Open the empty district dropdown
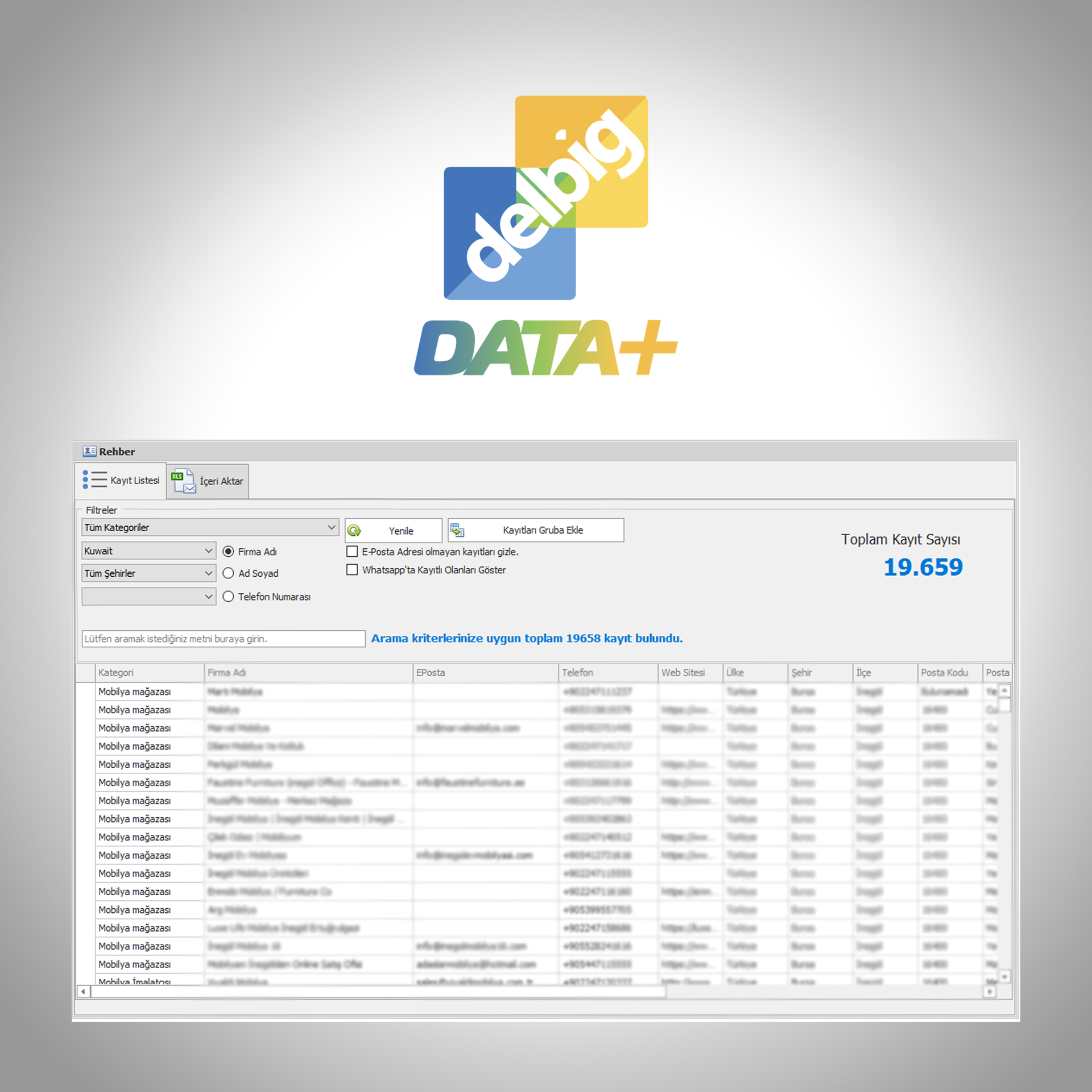The width and height of the screenshot is (1092, 1092). tap(149, 596)
